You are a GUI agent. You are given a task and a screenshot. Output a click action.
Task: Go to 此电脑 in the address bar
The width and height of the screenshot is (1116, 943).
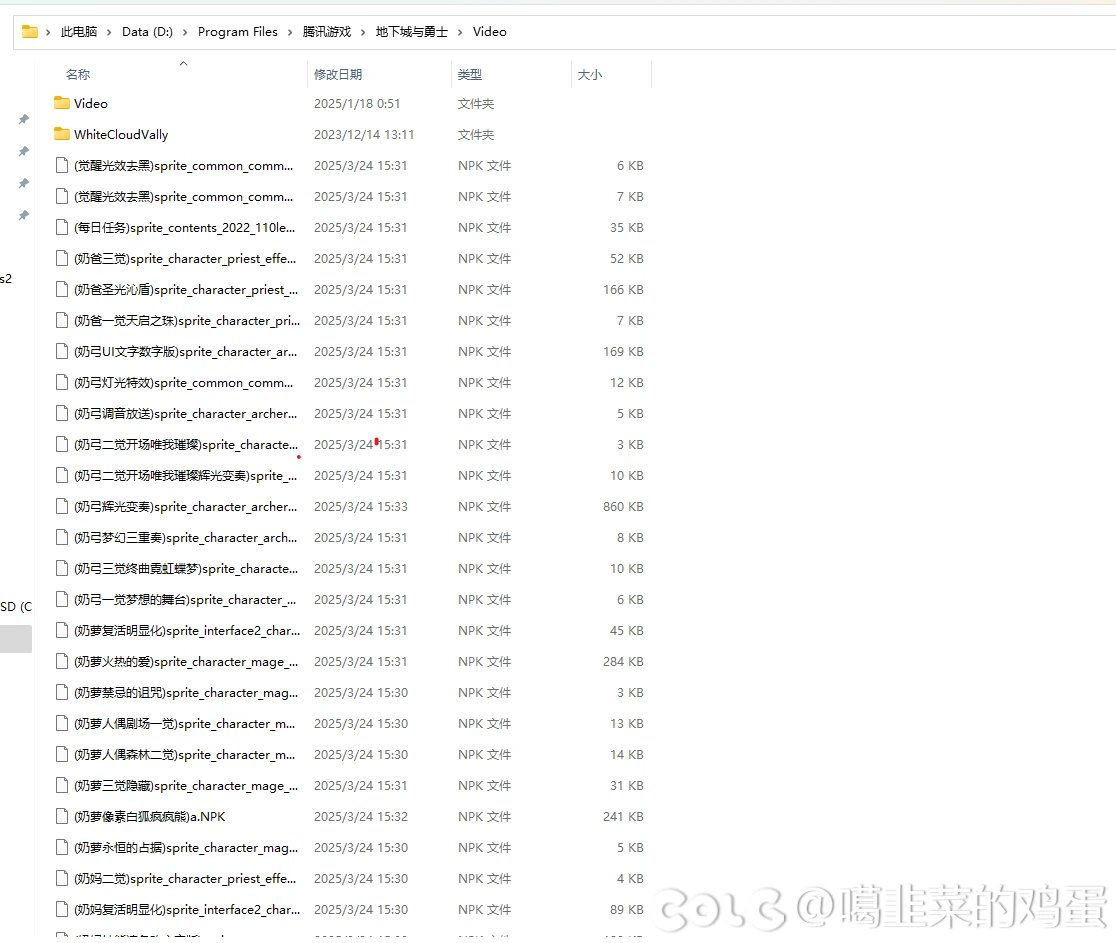click(x=78, y=31)
